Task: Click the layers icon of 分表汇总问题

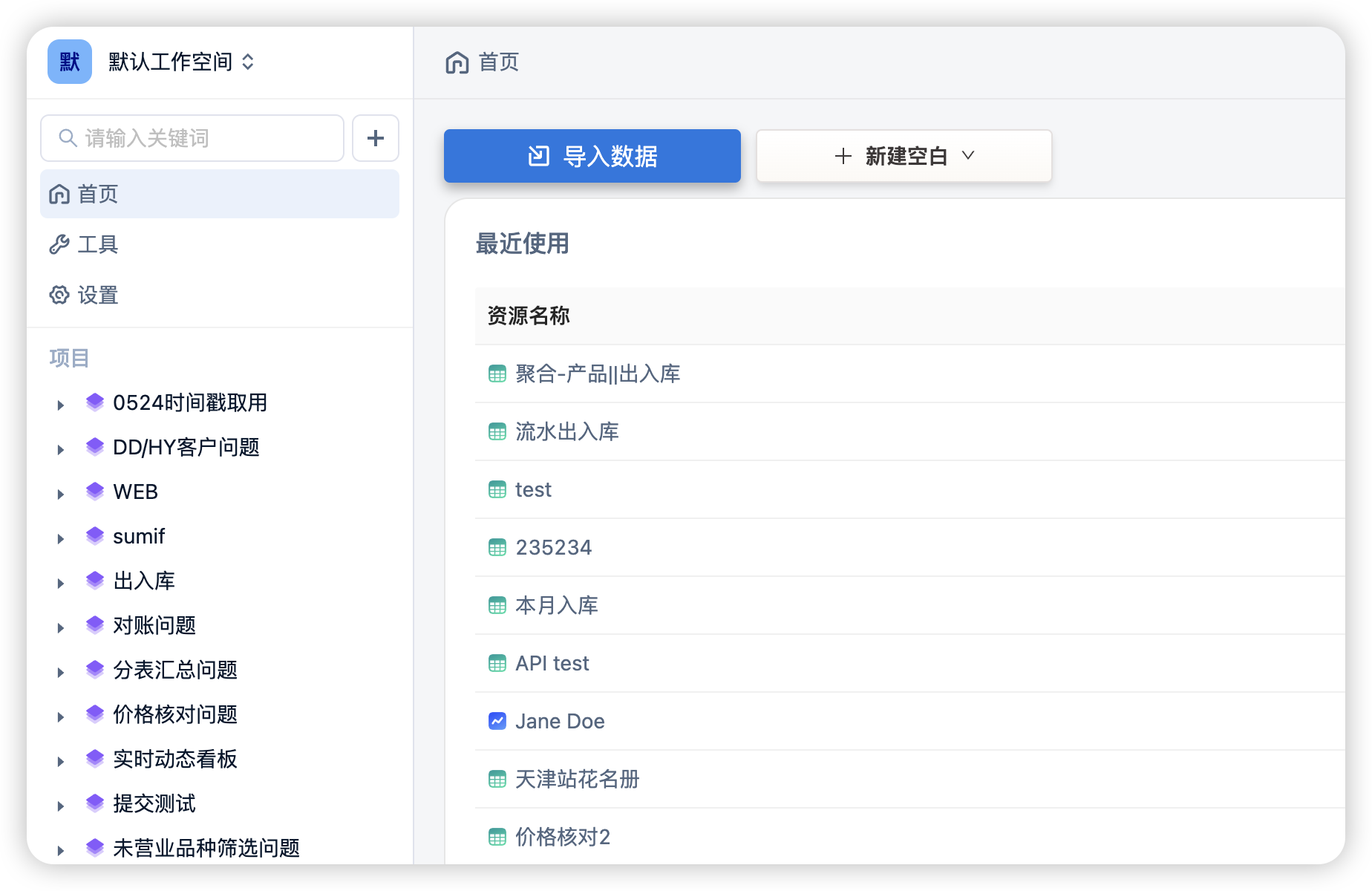Action: point(95,670)
